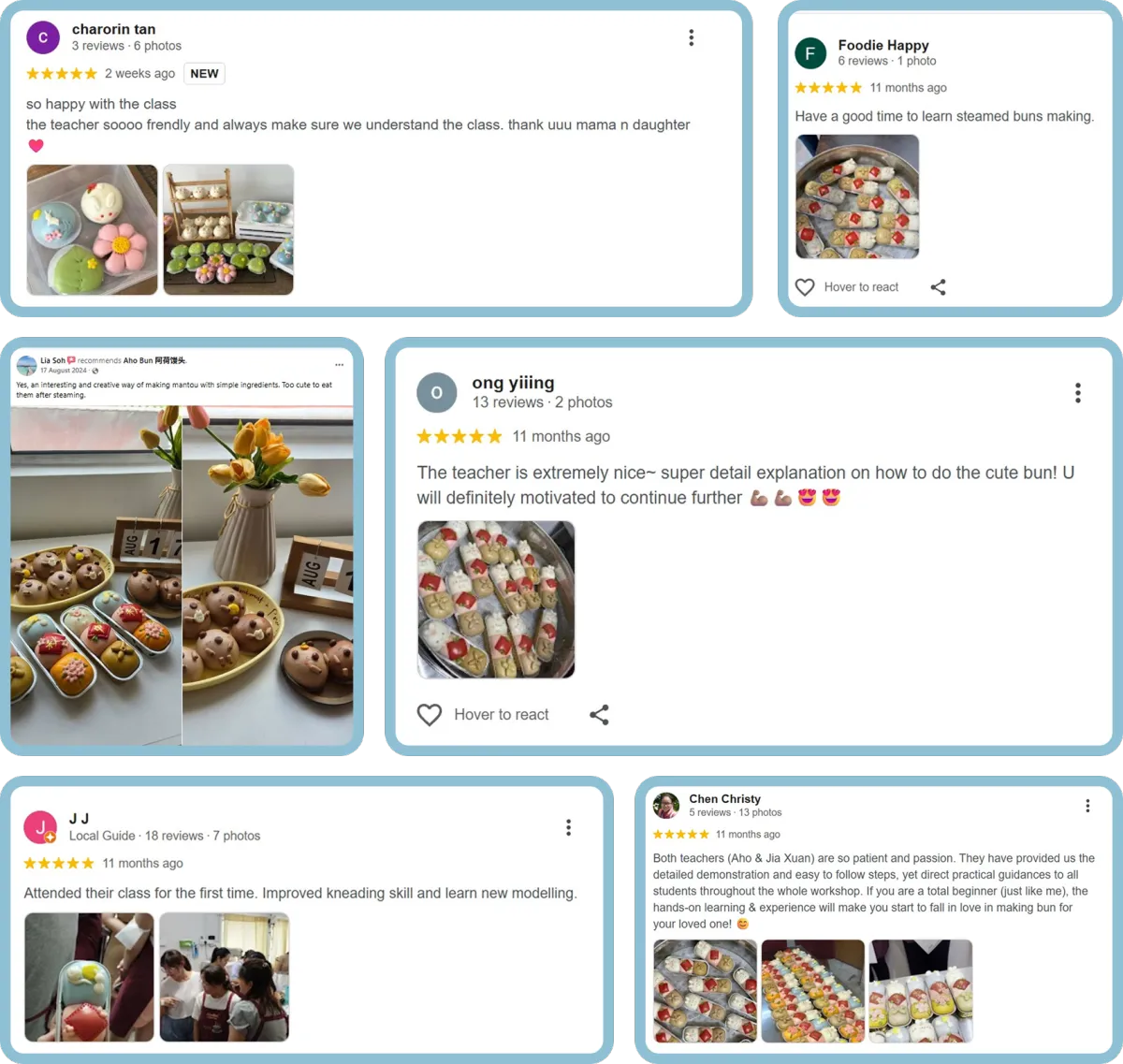Open the charorin tan reviewer name link
The height and width of the screenshot is (1064, 1123).
tap(114, 29)
